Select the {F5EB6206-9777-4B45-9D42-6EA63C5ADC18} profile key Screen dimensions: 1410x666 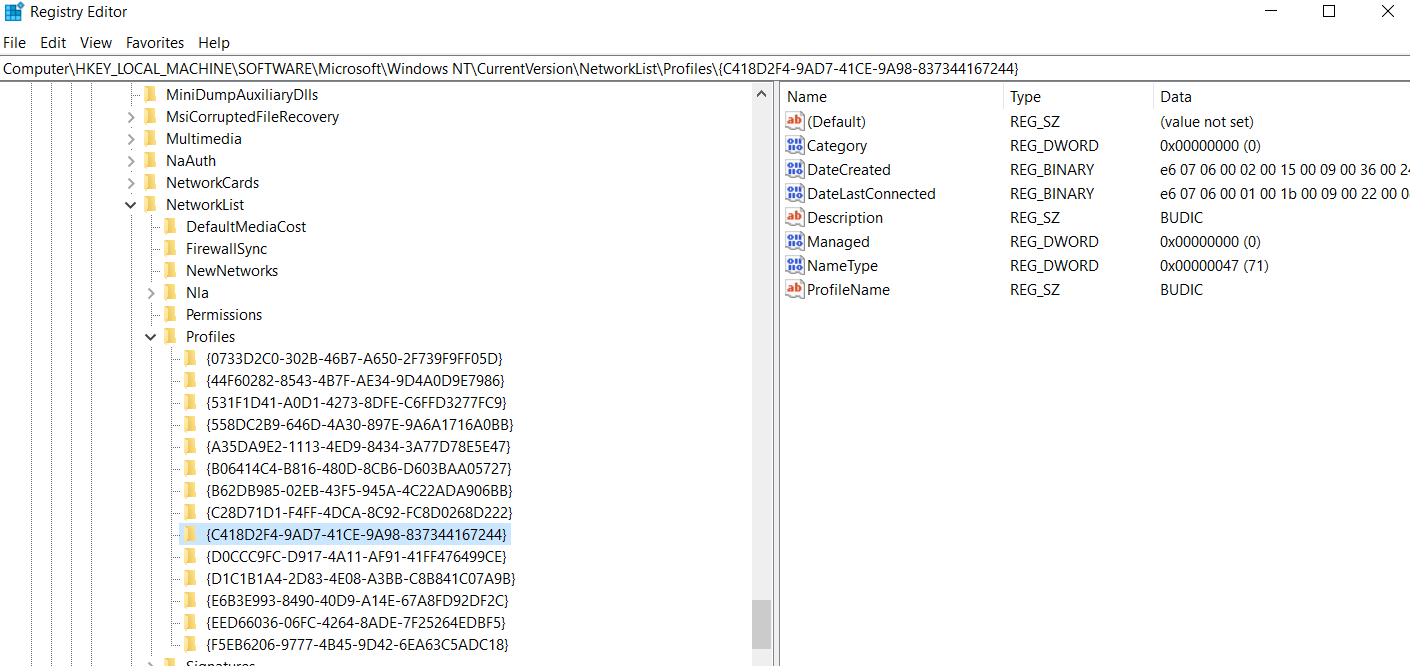[356, 644]
